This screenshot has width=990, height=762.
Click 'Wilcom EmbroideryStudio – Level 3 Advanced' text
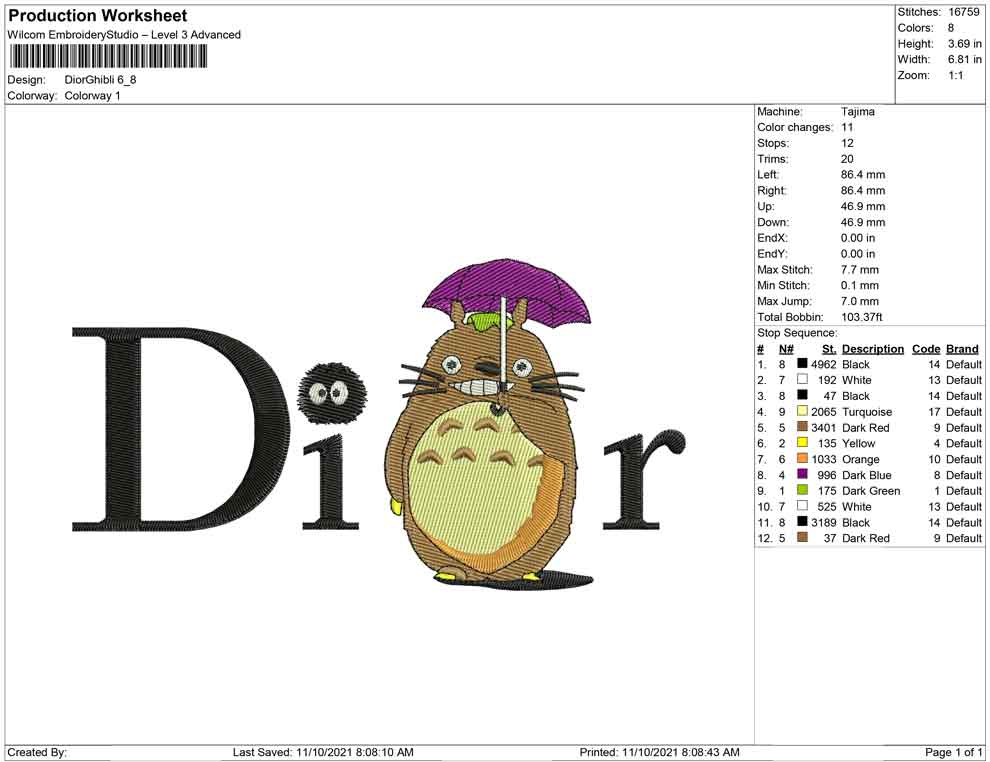click(124, 35)
